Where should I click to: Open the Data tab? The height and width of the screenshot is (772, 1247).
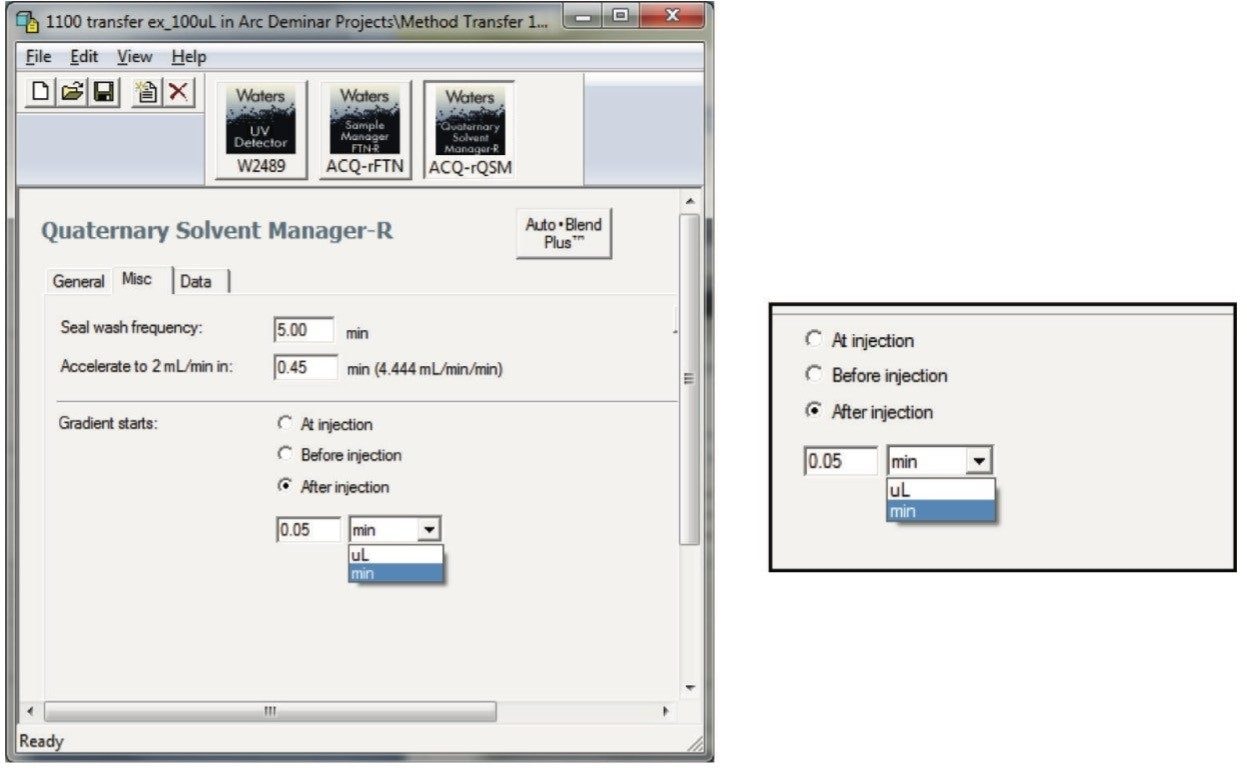[196, 282]
